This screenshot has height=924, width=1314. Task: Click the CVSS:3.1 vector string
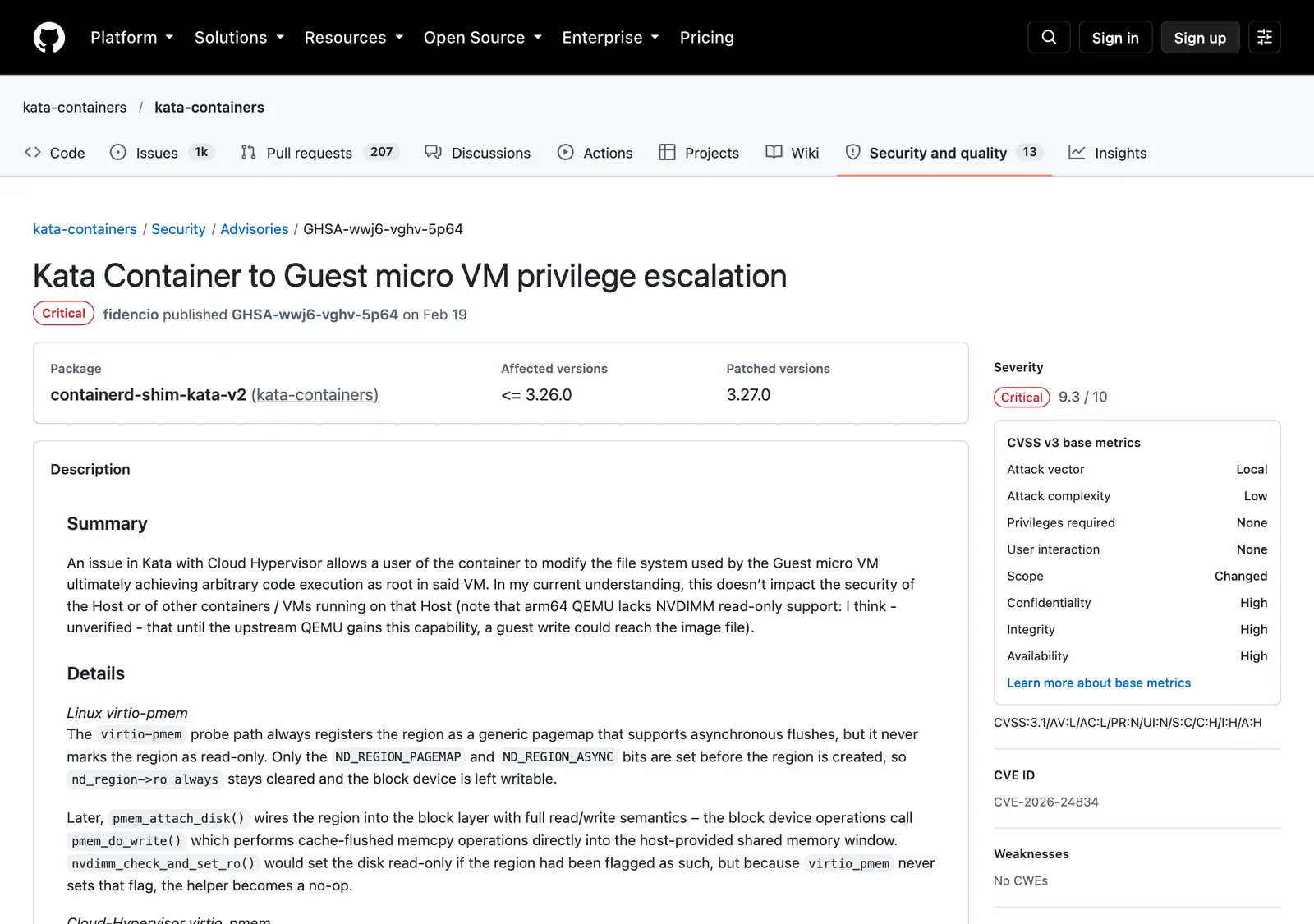click(1128, 723)
